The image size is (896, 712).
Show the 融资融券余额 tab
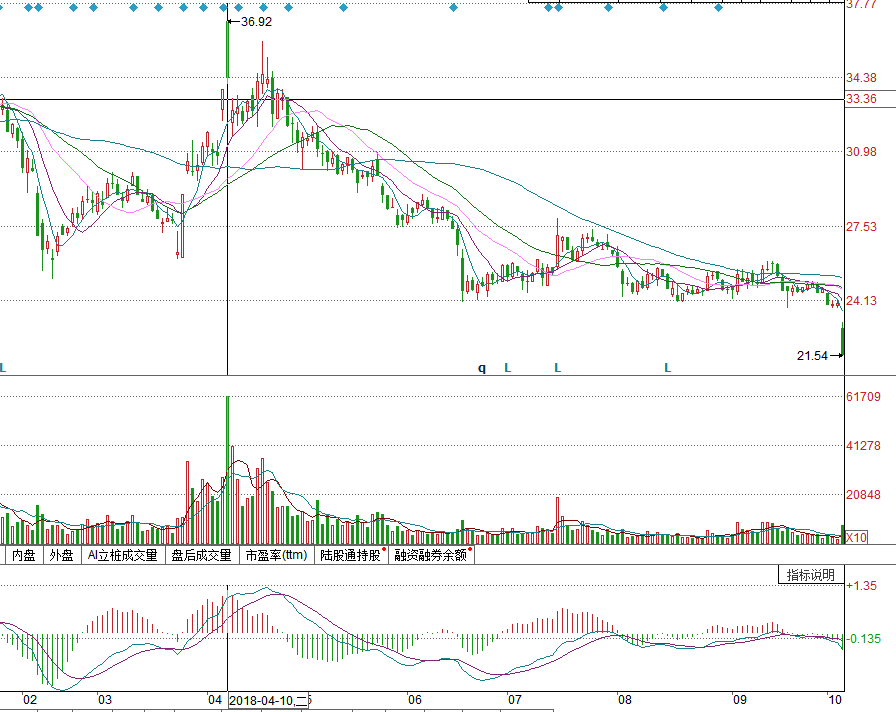pyautogui.click(x=431, y=555)
